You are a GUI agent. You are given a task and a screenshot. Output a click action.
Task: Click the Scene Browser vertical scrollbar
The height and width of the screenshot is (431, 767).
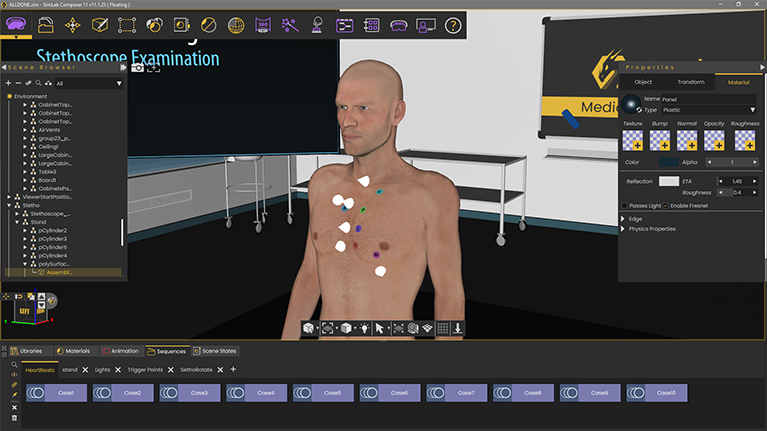122,232
